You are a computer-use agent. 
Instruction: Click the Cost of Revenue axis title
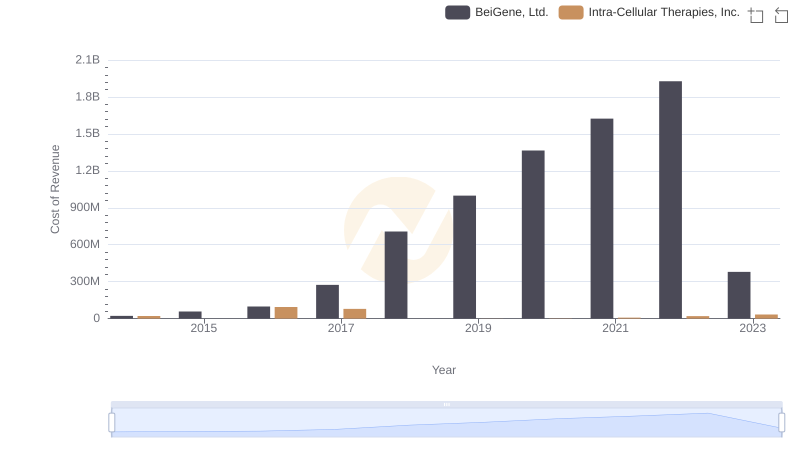coord(55,189)
